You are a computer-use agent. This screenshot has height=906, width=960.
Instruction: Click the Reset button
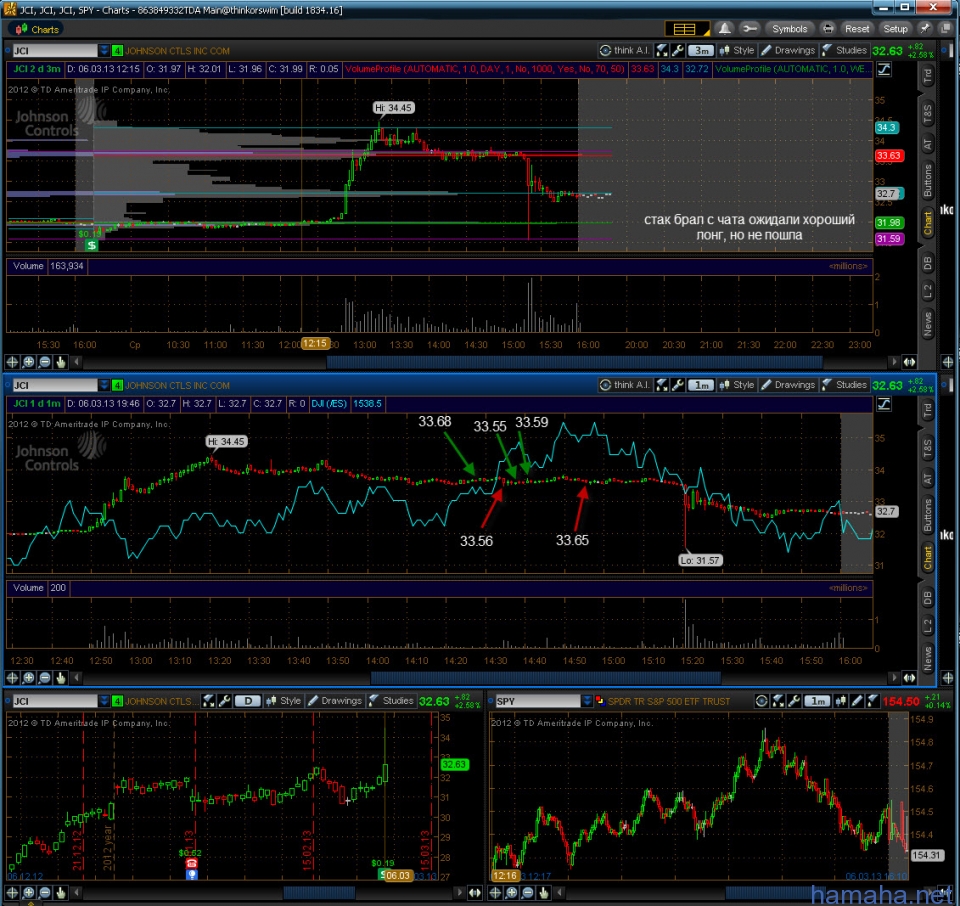pos(857,29)
